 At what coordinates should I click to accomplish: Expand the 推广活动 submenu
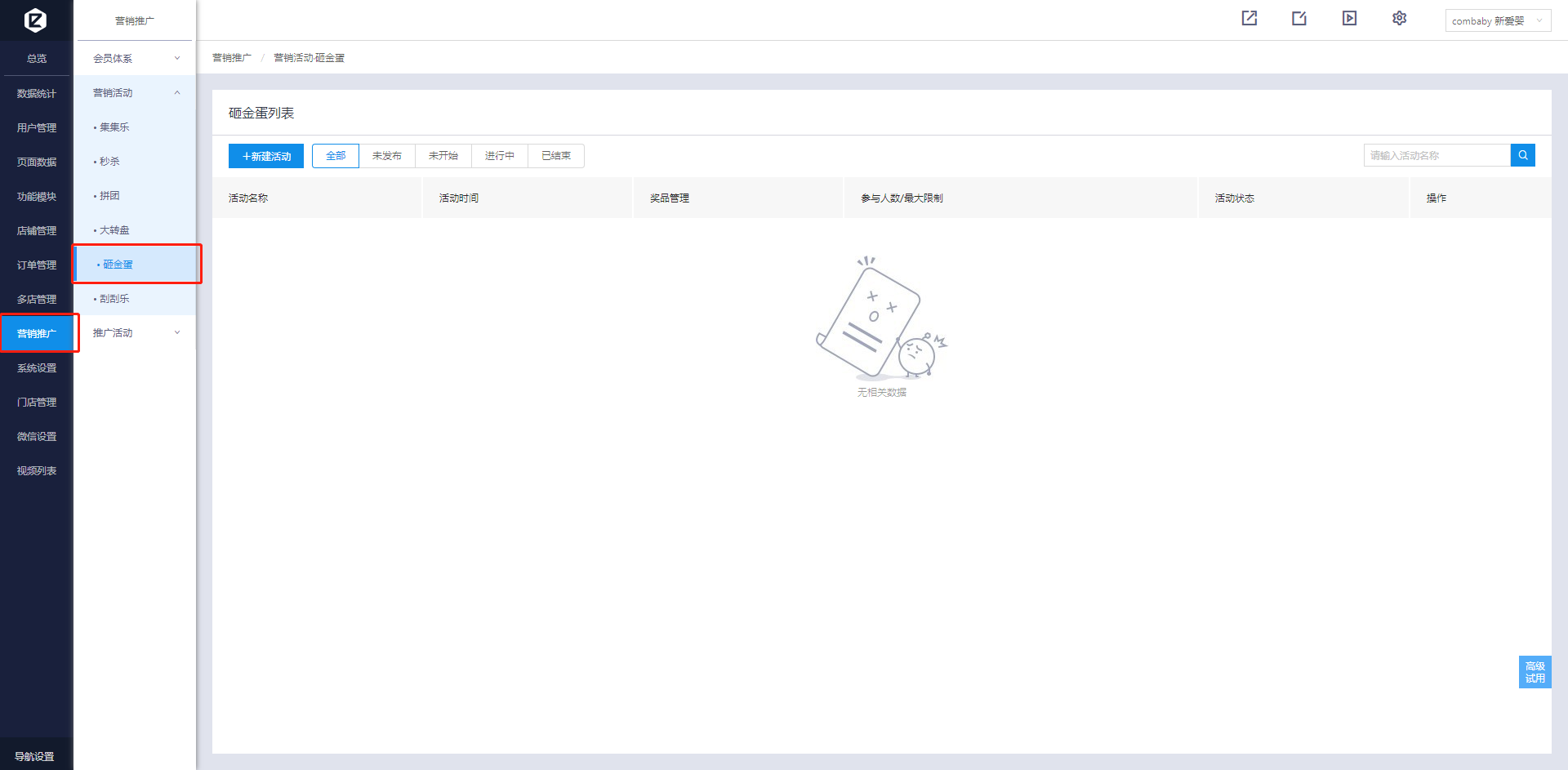tap(136, 332)
